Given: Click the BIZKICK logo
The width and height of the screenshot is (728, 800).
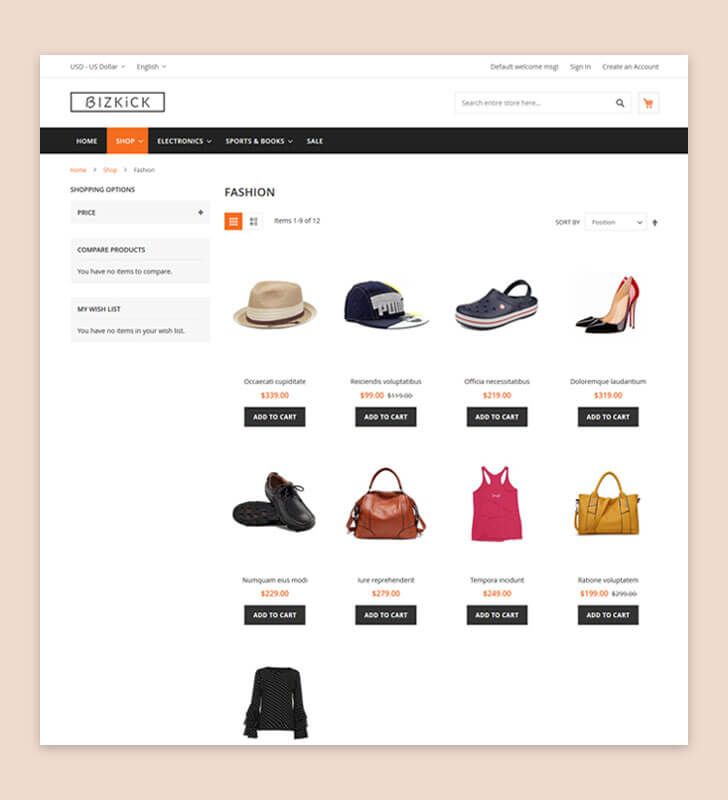Looking at the screenshot, I should 117,102.
